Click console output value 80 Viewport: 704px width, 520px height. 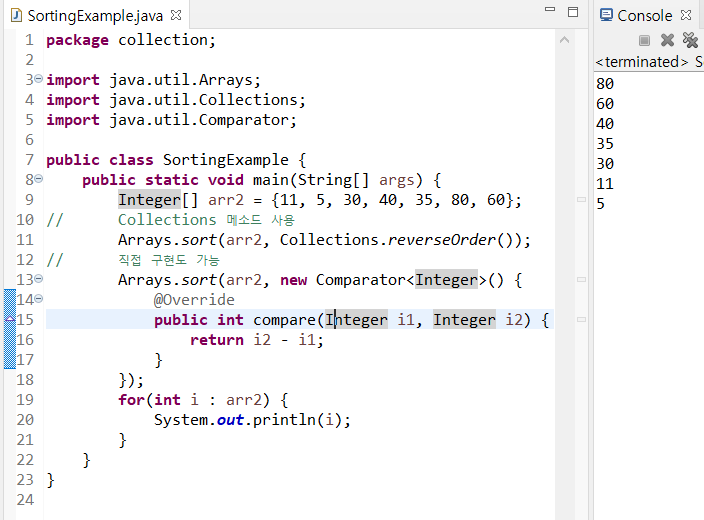[605, 84]
